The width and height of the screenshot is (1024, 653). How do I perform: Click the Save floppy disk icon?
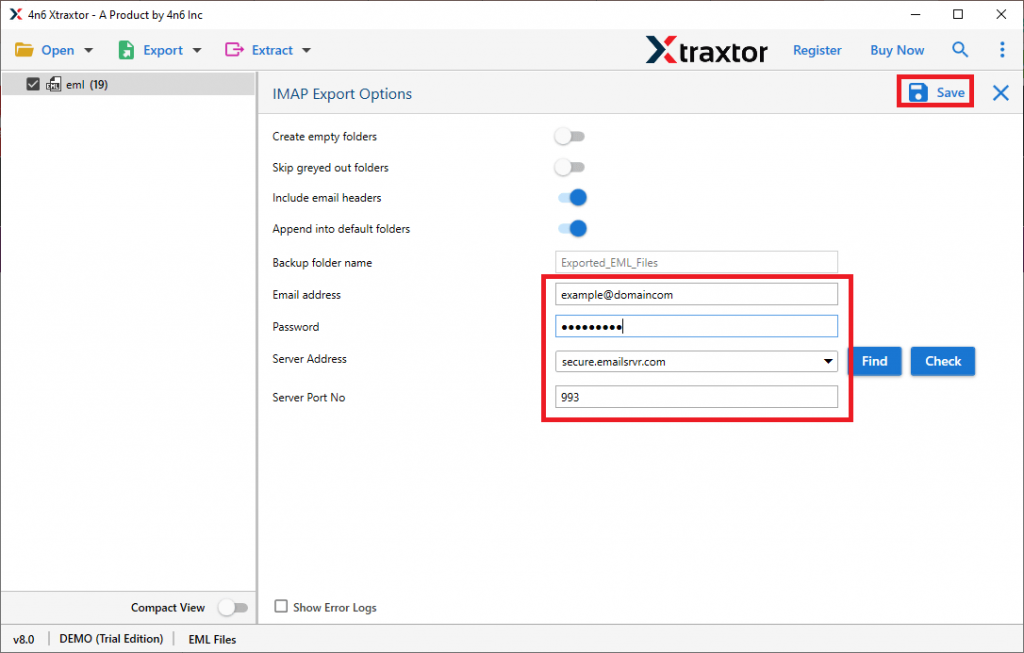click(x=917, y=93)
